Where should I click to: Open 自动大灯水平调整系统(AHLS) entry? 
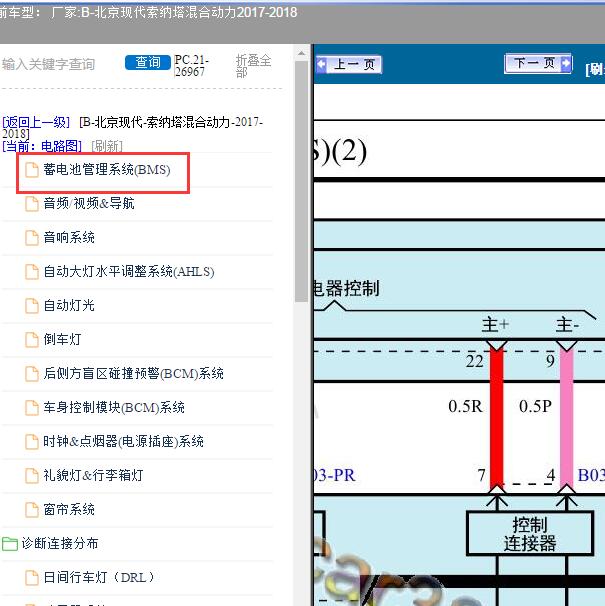(129, 271)
